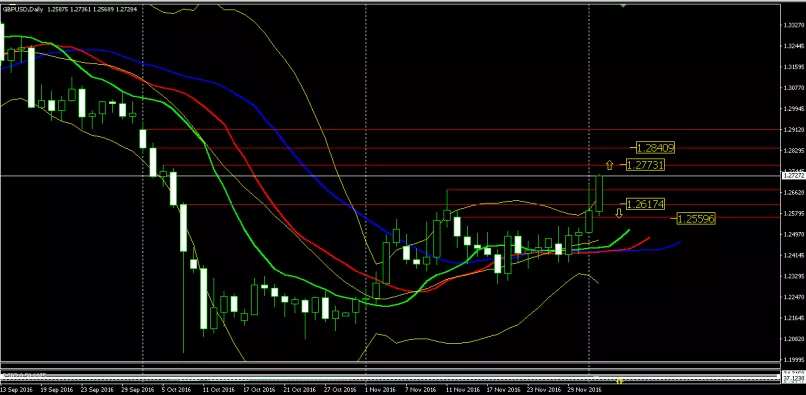
Task: Click the GBPUSD,Daily chart title text
Action: [22, 10]
